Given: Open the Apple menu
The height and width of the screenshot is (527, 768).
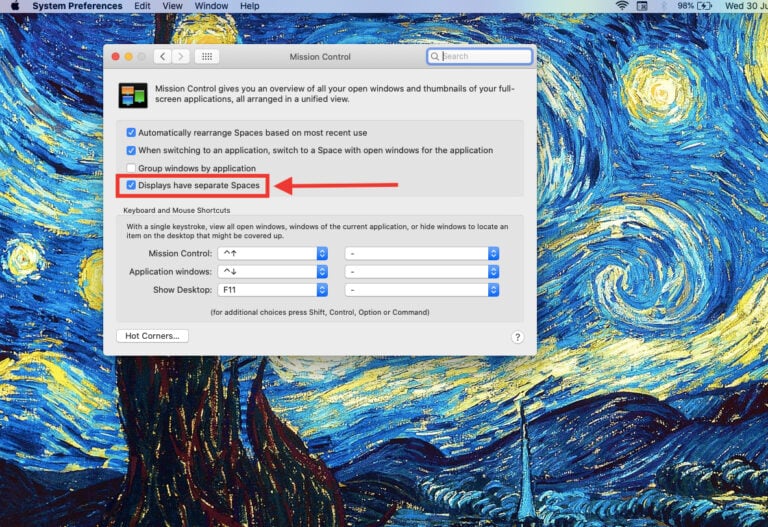Looking at the screenshot, I should coord(15,6).
